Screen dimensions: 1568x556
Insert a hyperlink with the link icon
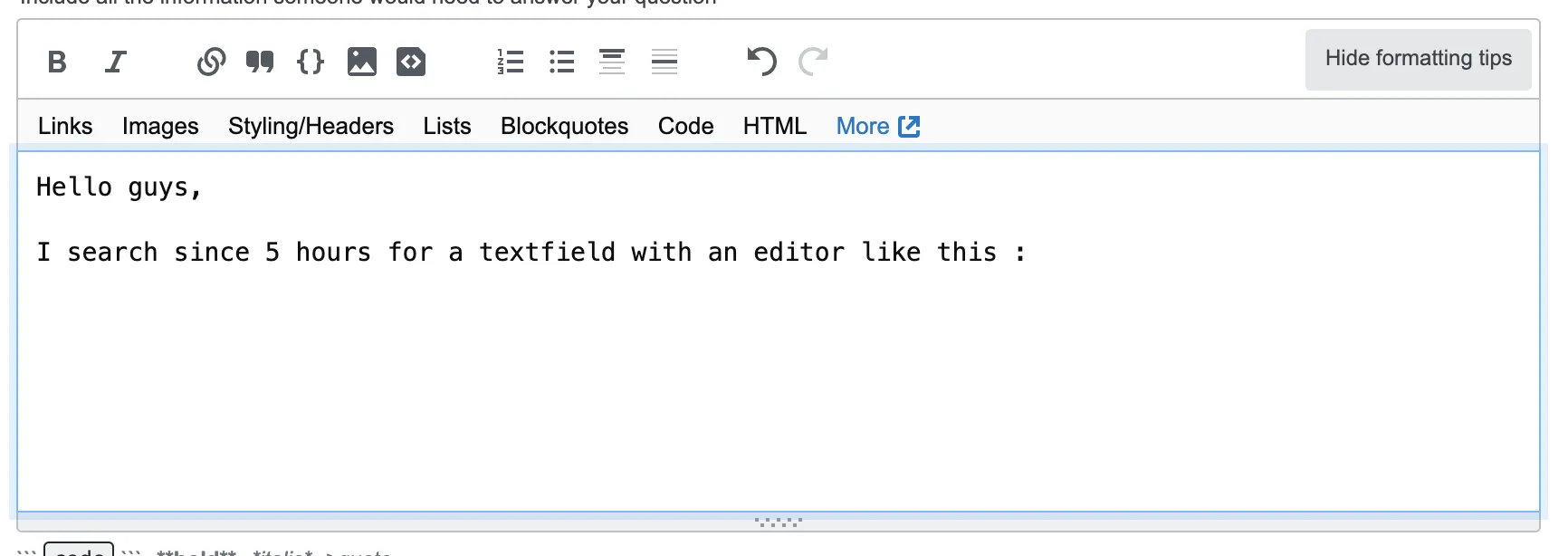[211, 62]
